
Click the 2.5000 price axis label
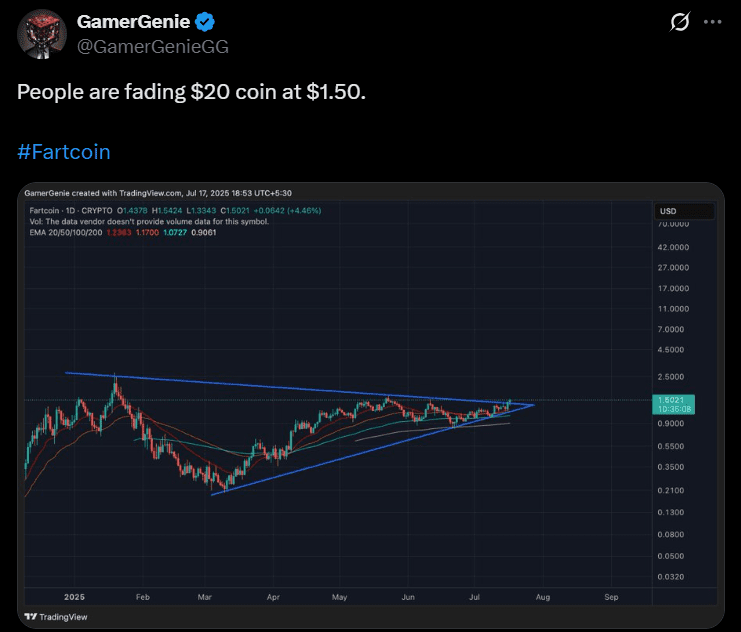(671, 377)
